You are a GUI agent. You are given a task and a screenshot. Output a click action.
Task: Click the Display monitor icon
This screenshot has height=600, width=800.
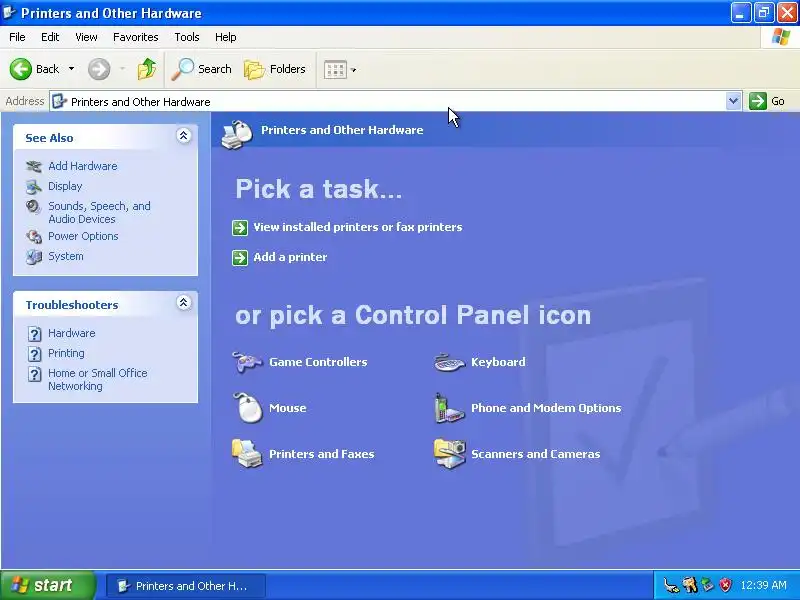click(x=34, y=187)
